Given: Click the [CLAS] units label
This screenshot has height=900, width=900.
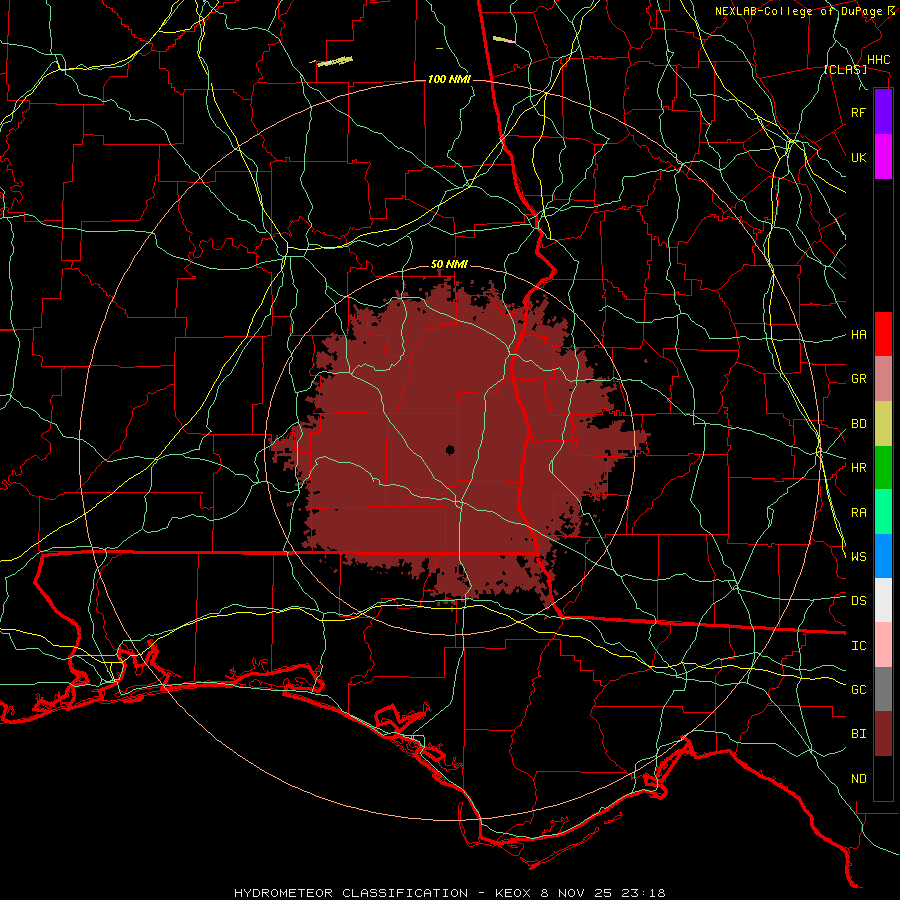Looking at the screenshot, I should [x=845, y=69].
